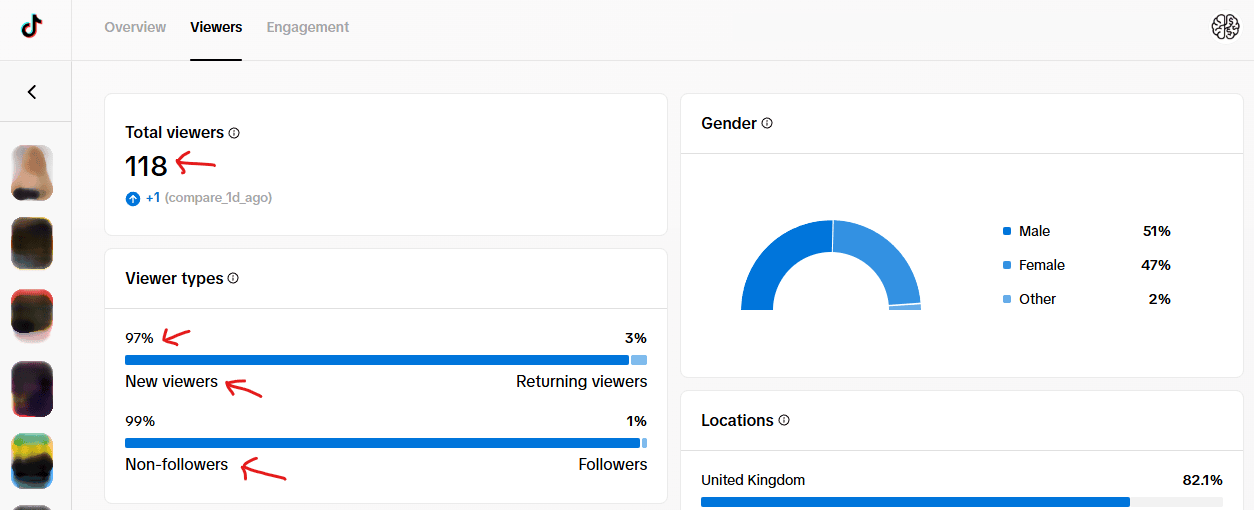Select the first video thumbnail in sidebar
This screenshot has height=510, width=1254.
click(32, 173)
